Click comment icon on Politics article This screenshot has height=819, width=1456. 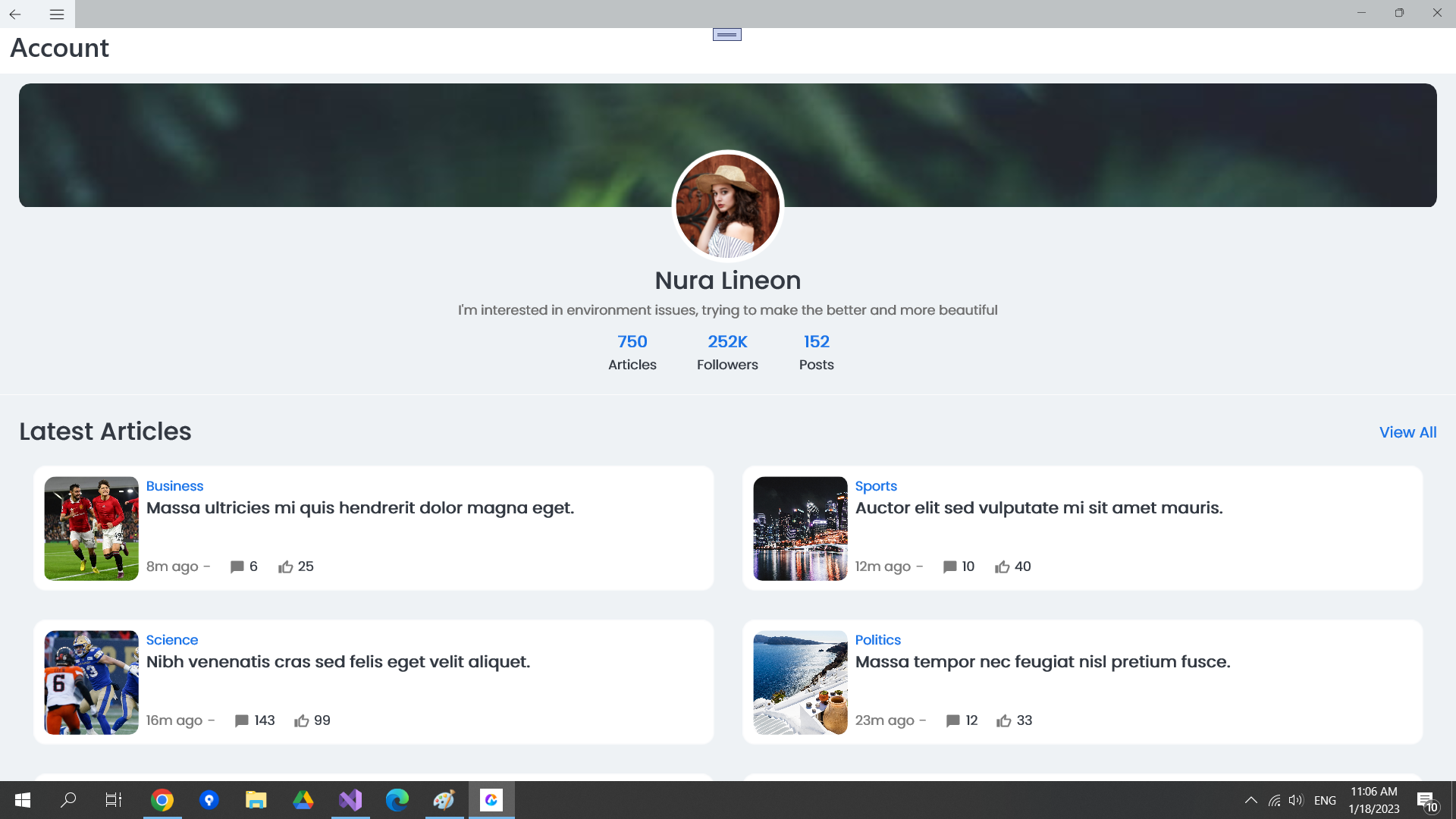click(952, 721)
